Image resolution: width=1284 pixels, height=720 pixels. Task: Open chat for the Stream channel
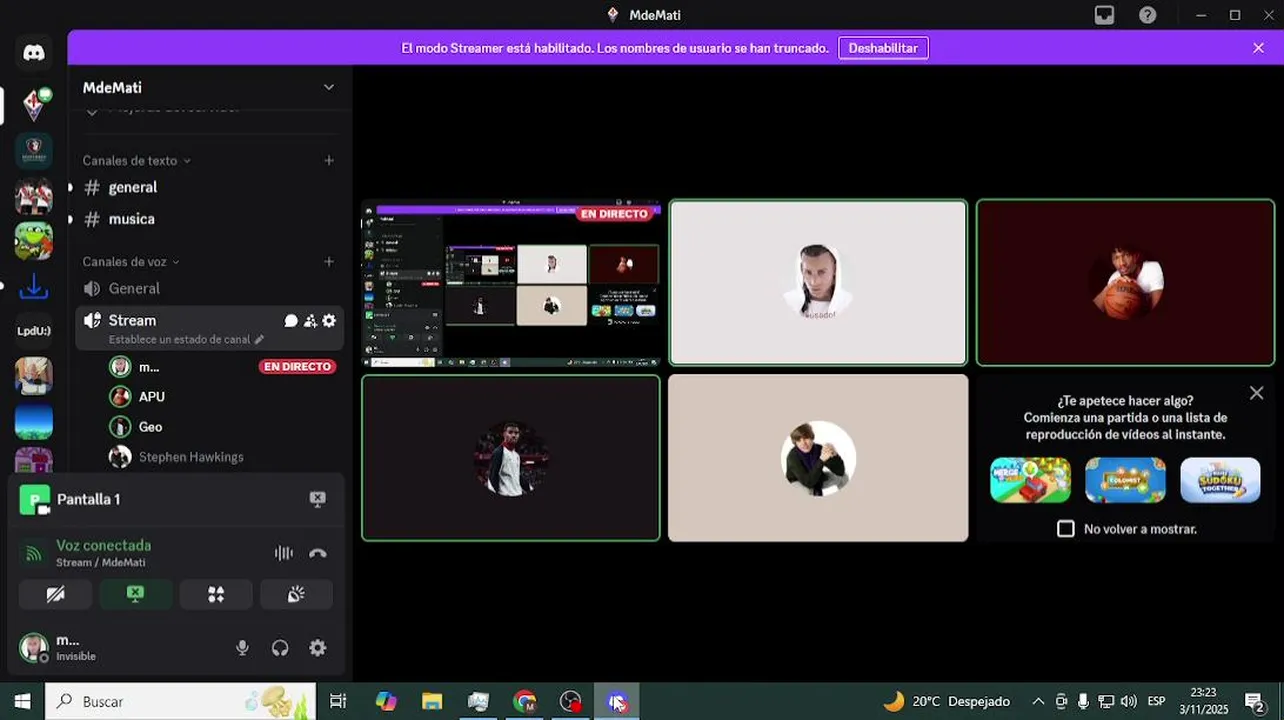click(291, 321)
